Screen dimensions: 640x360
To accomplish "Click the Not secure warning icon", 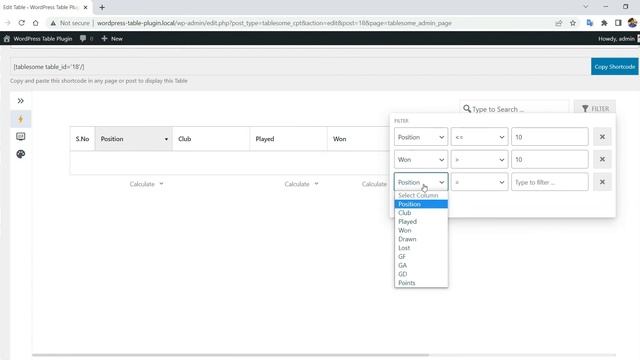I will click(x=53, y=23).
